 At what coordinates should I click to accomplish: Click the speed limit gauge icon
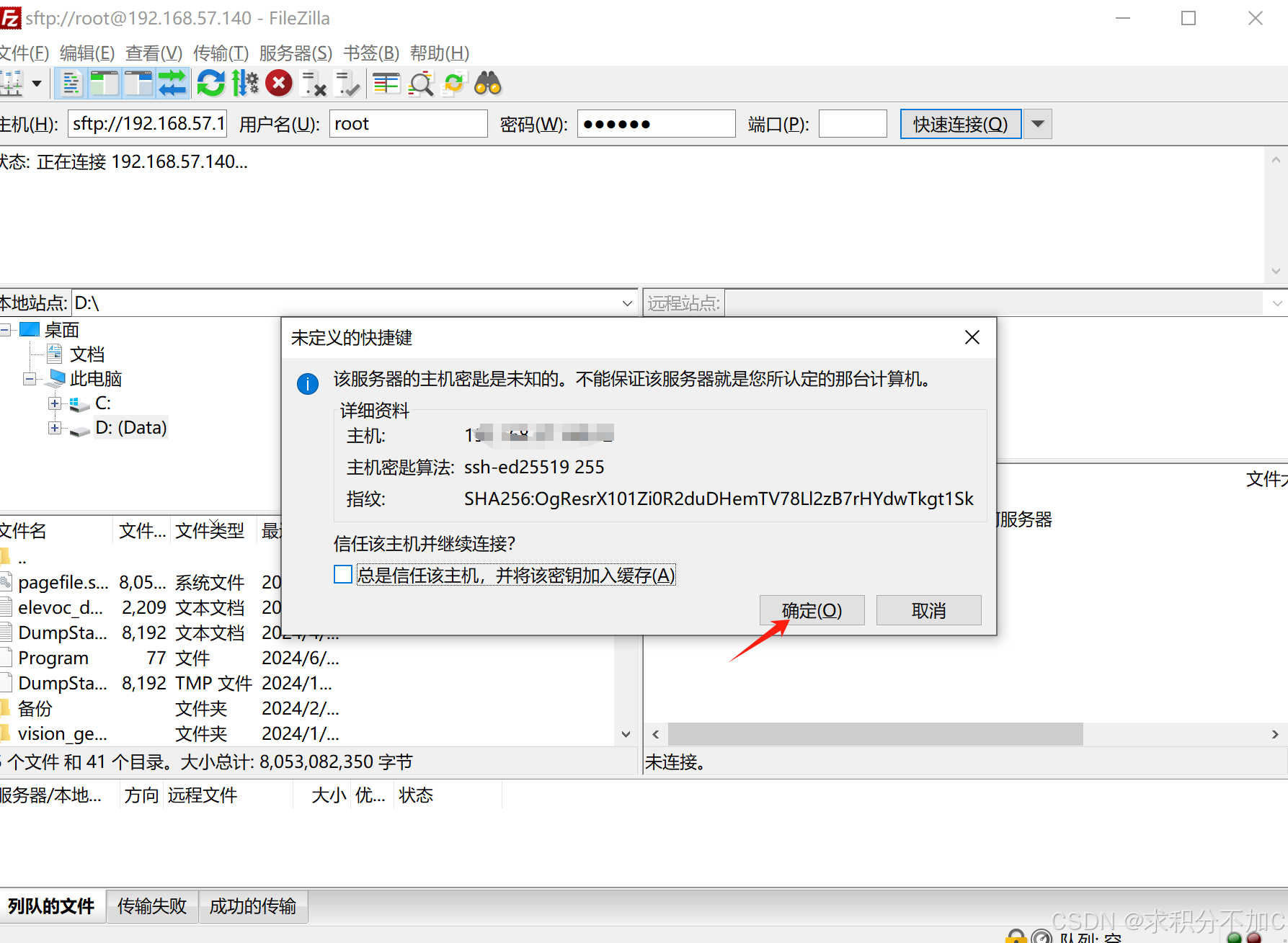pyautogui.click(x=1041, y=937)
